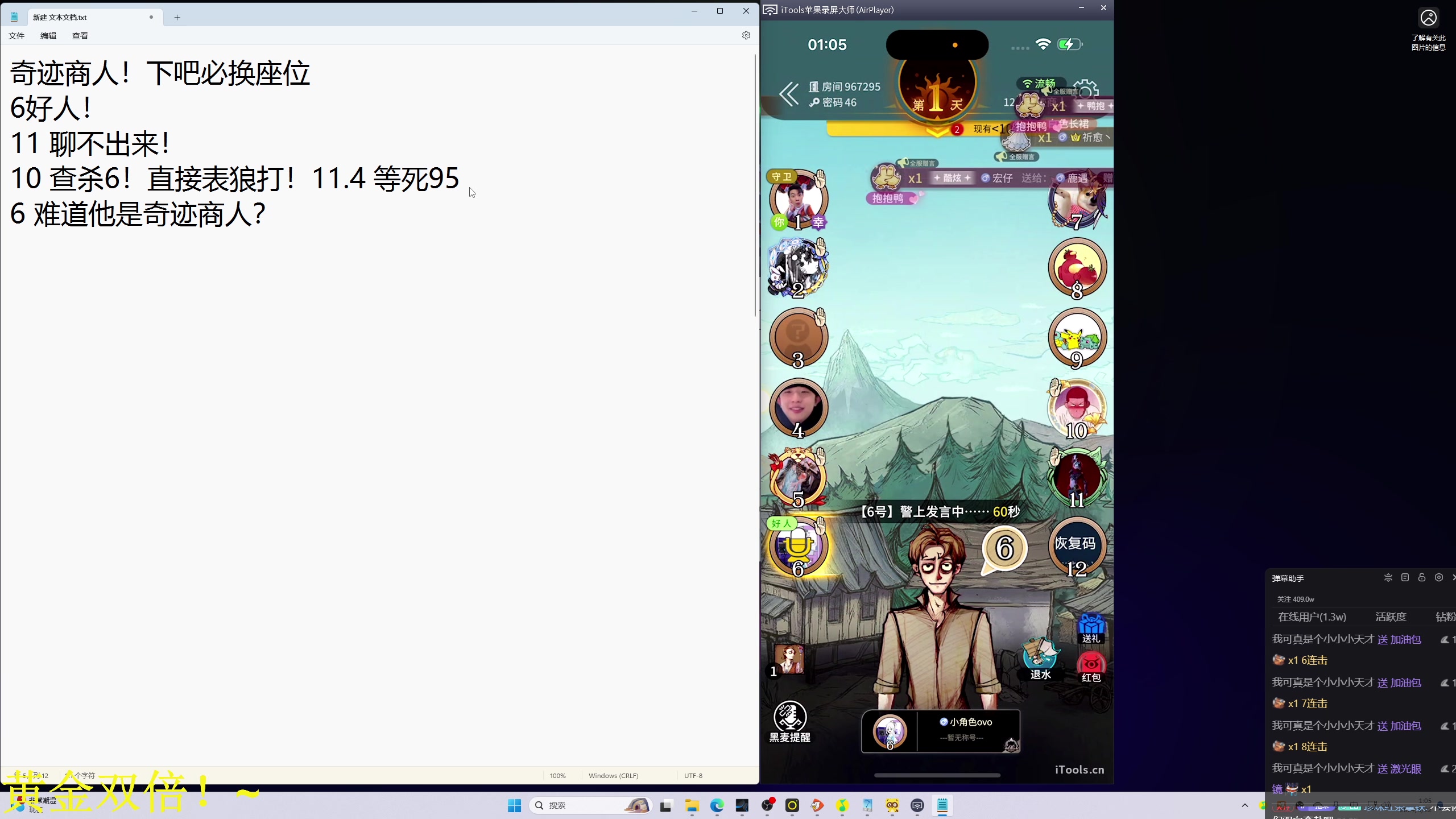Click the taskbar 搜索 search box
The width and height of the screenshot is (1456, 819).
(590, 805)
